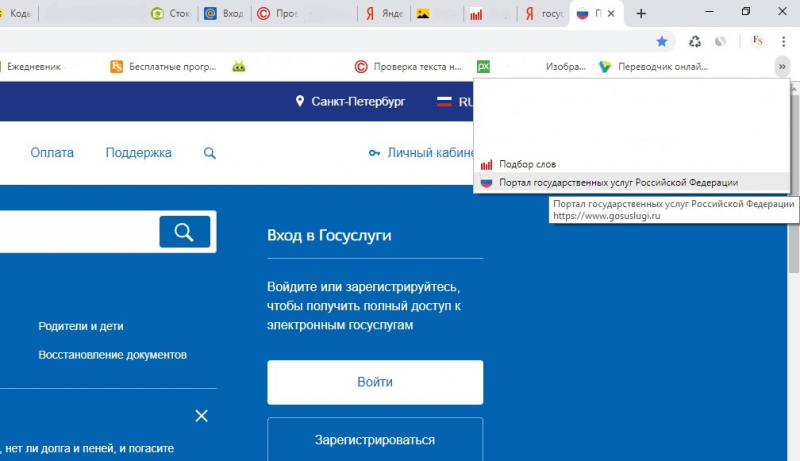Switch to the Сток tab

tap(171, 14)
